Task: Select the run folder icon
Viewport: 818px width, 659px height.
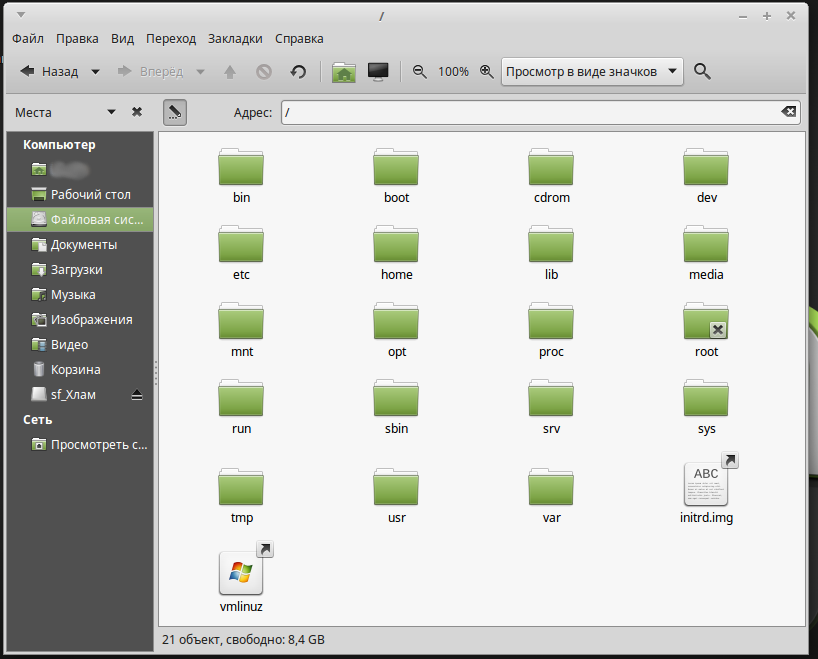Action: point(241,399)
